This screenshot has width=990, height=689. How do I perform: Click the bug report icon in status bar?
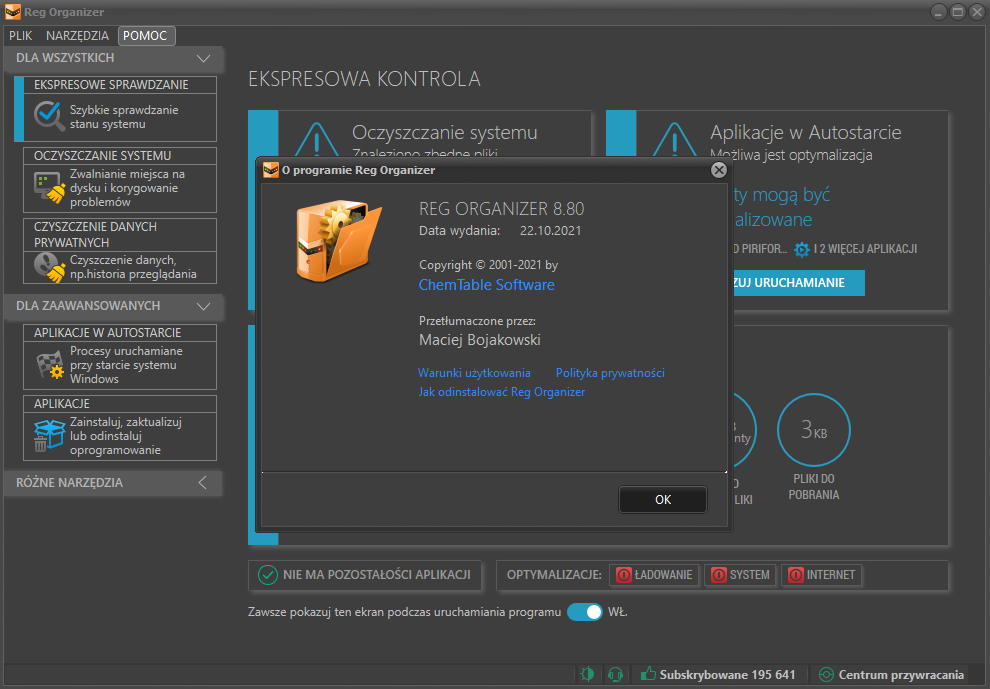tap(587, 674)
